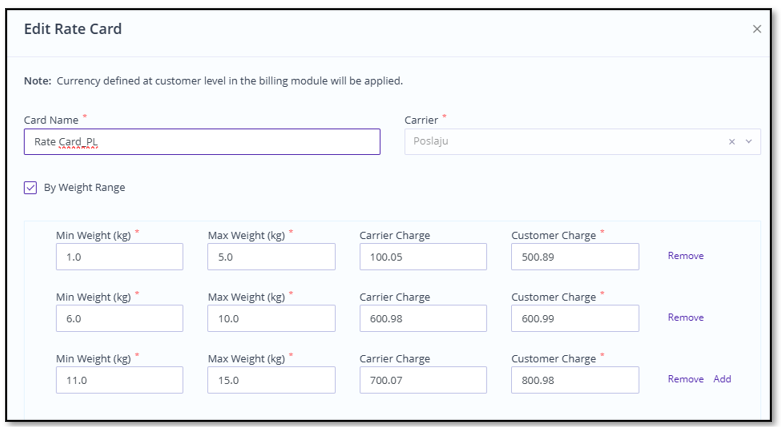Close the Edit Rate Card dialog
781x427 pixels.
(757, 29)
